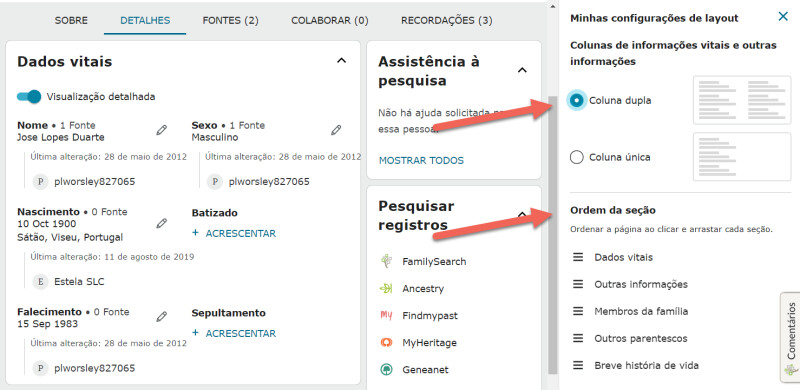800x390 pixels.
Task: Click the single column layout thumbnail
Action: [742, 157]
